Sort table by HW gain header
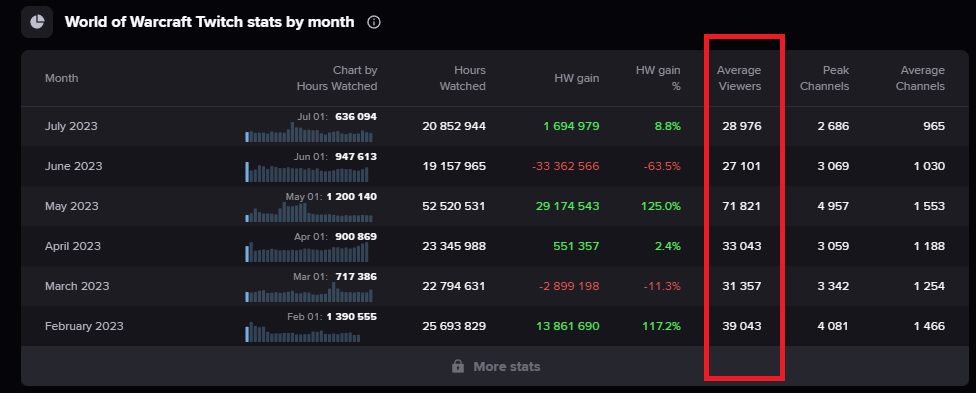This screenshot has width=976, height=393. pos(576,78)
